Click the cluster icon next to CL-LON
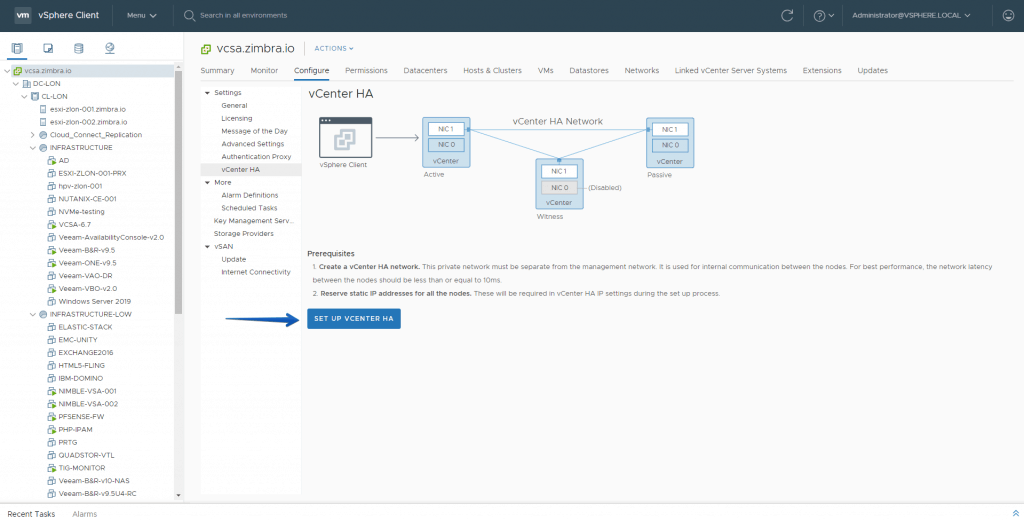This screenshot has width=1024, height=520. (35, 97)
